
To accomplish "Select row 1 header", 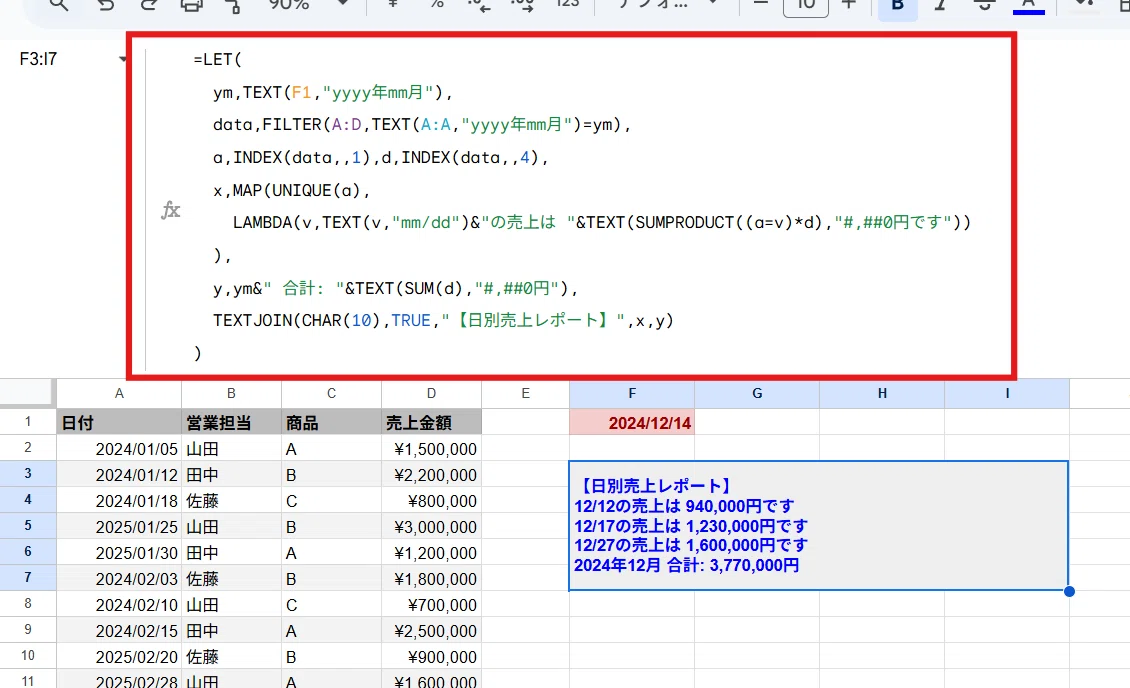I will pos(27,421).
